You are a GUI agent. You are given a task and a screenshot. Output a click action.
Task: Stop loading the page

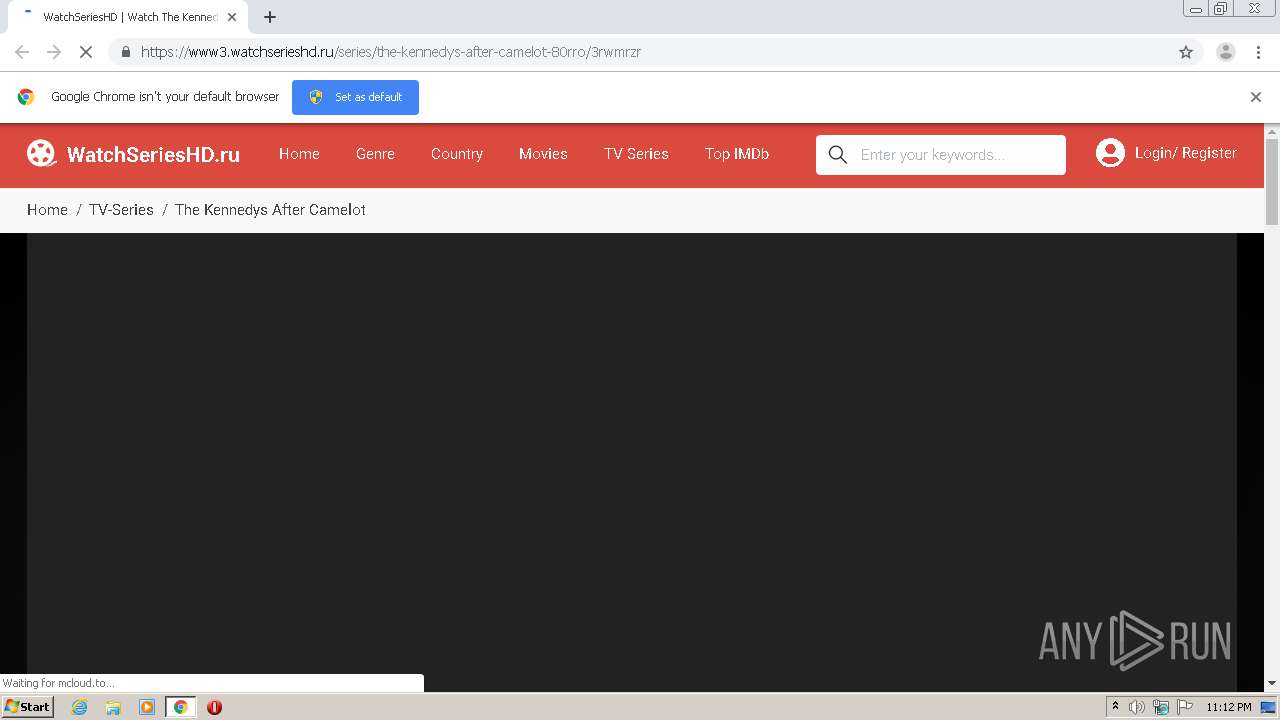coord(86,52)
